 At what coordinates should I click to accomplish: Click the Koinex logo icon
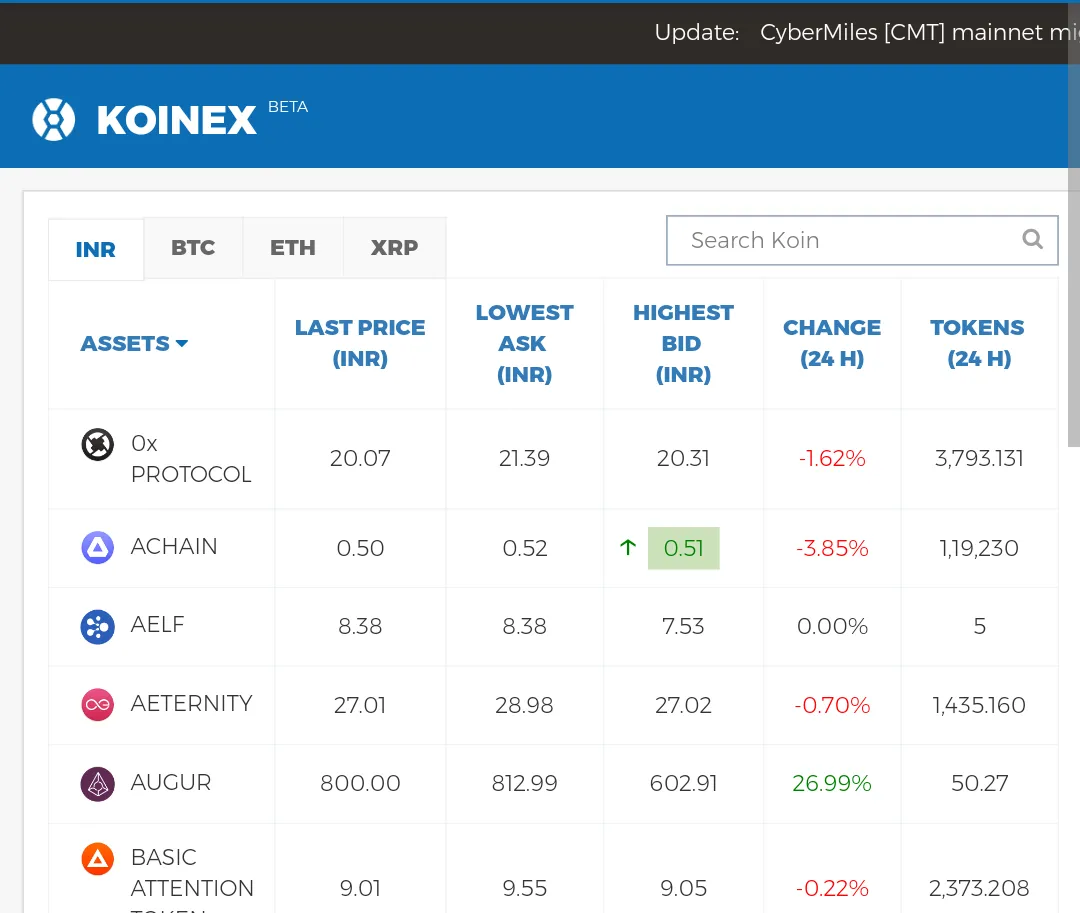click(54, 119)
